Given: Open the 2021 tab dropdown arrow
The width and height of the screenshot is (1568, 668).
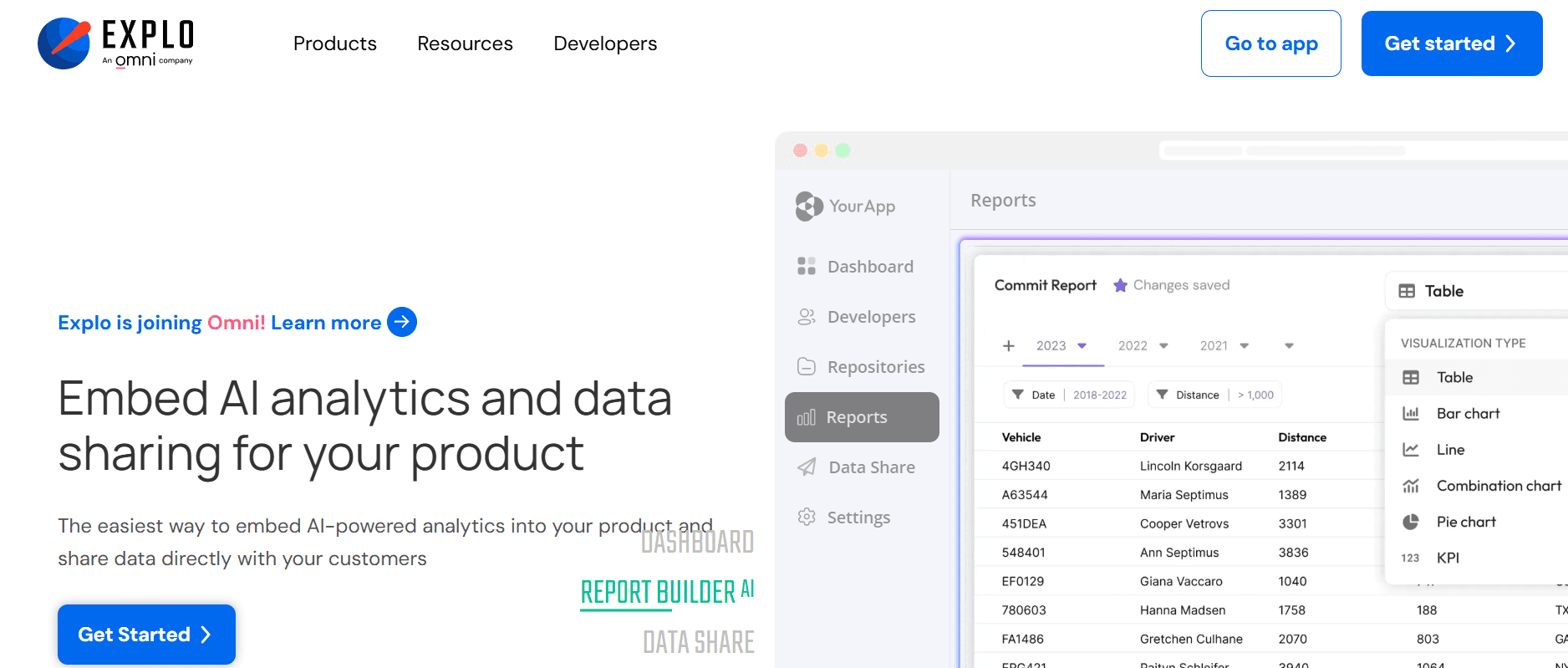Looking at the screenshot, I should coord(1244,345).
